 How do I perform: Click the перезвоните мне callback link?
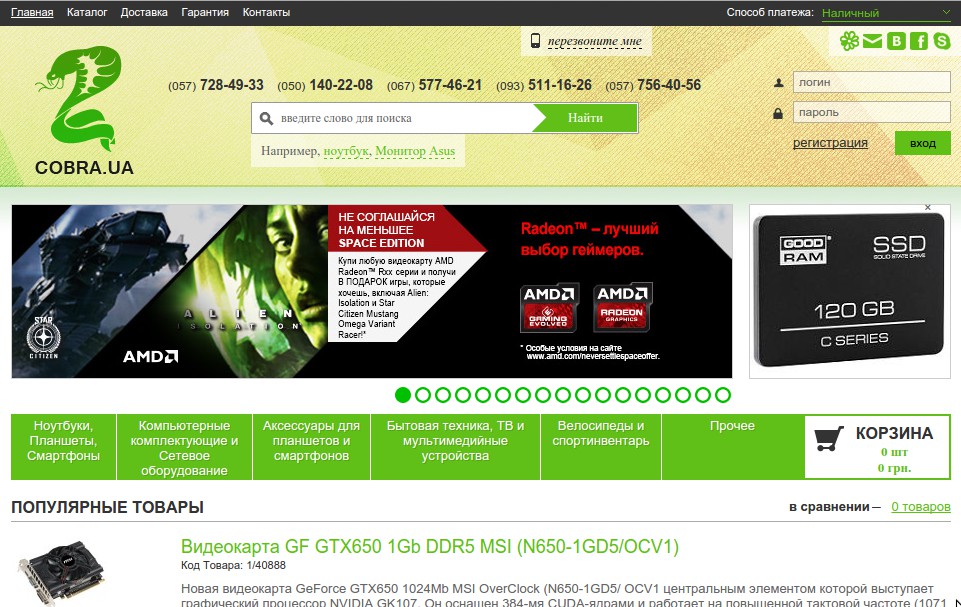(594, 41)
